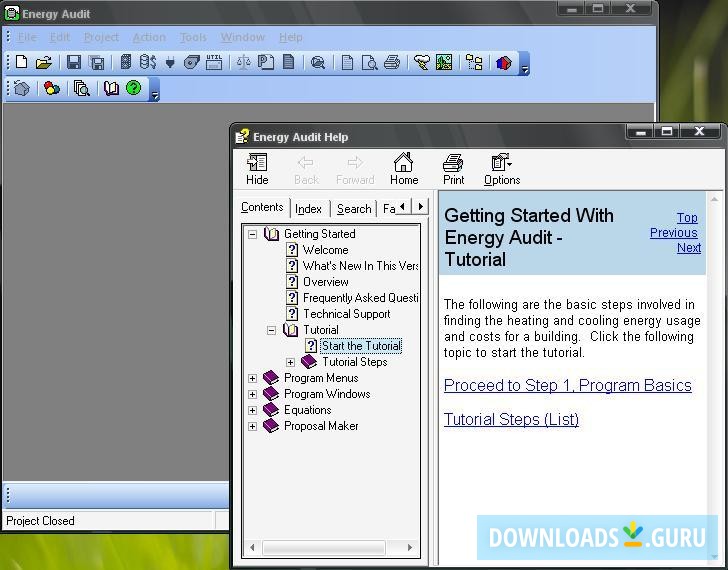Click the help pane's vertical scroll up arrow

tap(714, 199)
